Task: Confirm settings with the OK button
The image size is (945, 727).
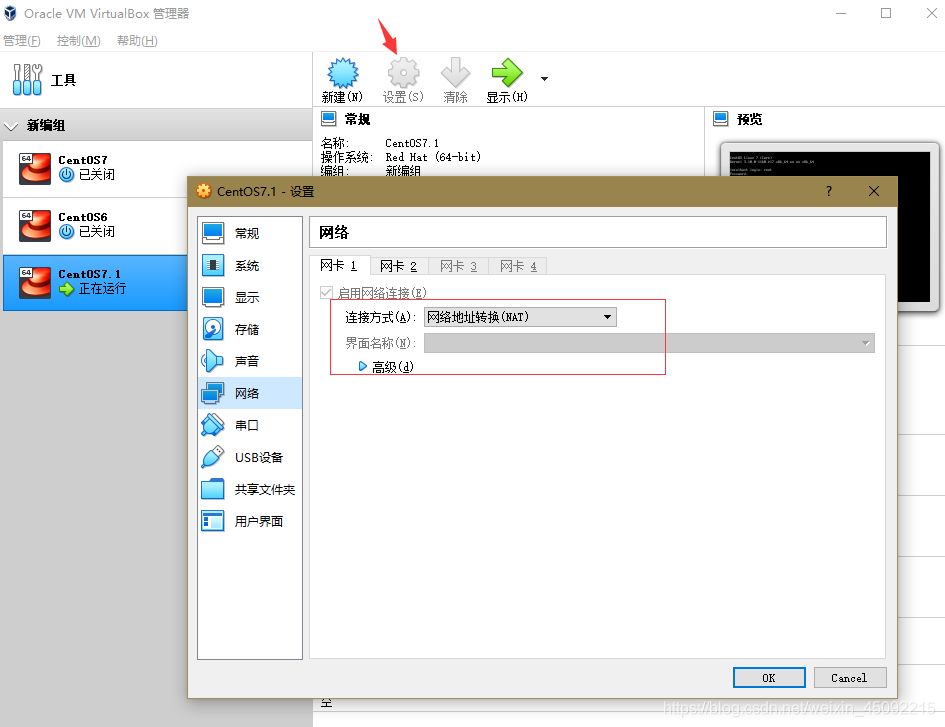Action: point(768,677)
